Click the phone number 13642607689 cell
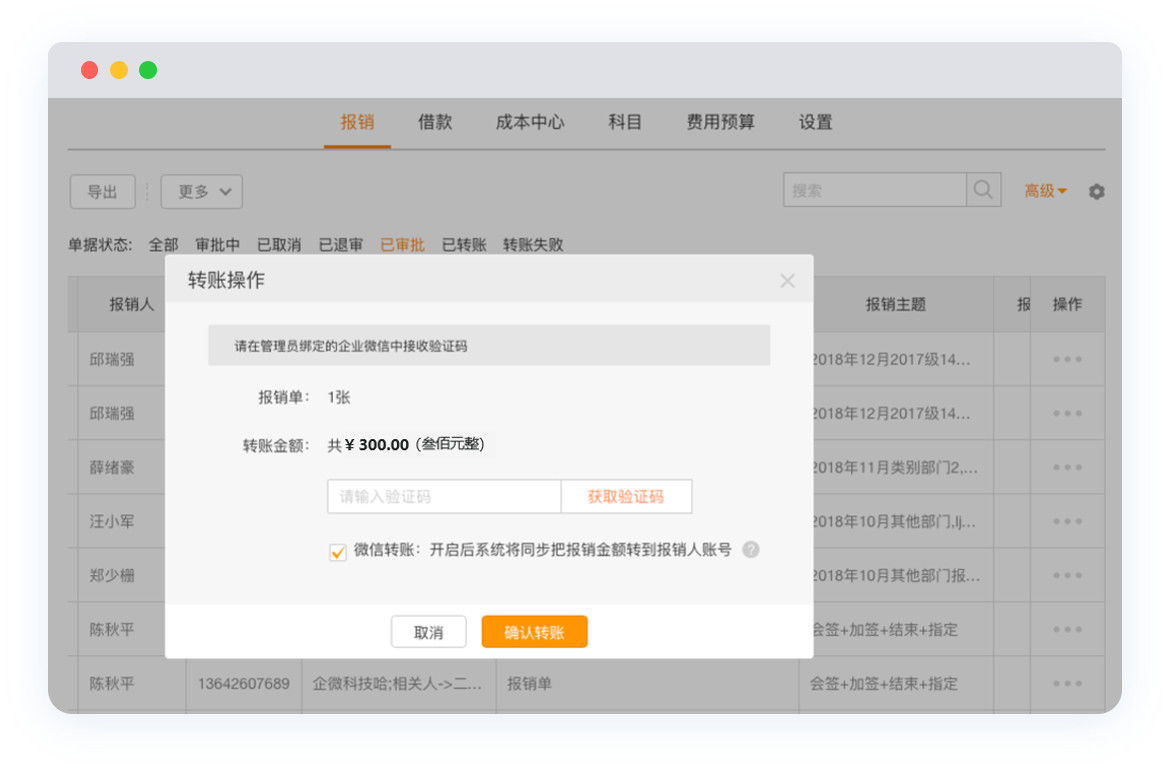This screenshot has height=769, width=1170. (x=243, y=683)
